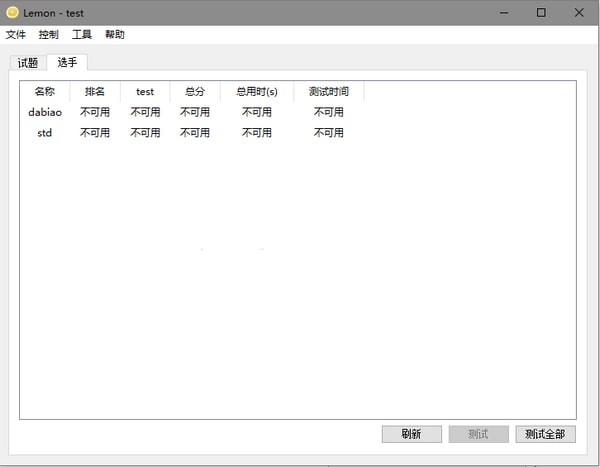Click std's 总用时 cell
Screen dimensions: 600x467
(x=257, y=133)
